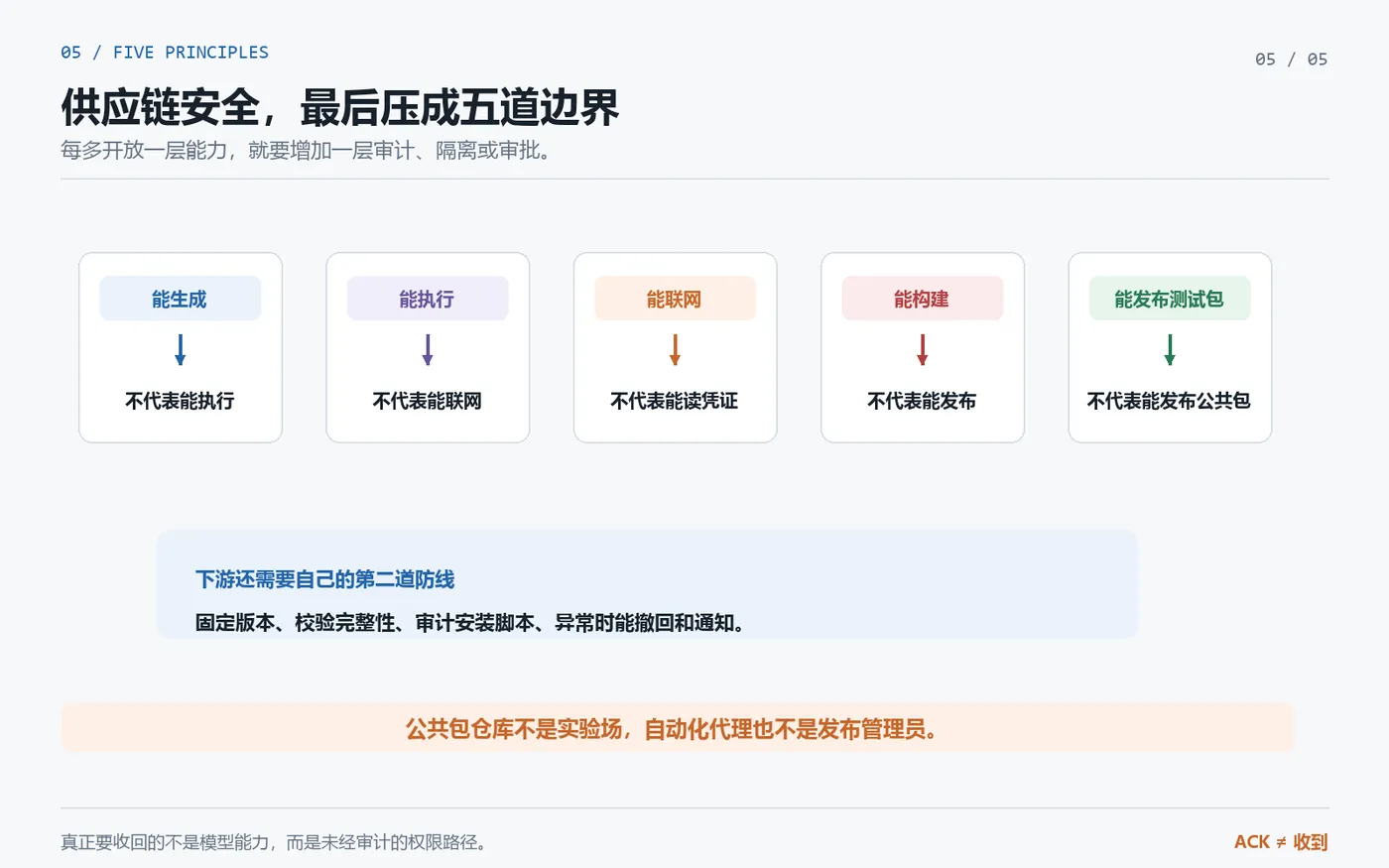Click the text "不代表能发布公共包"
The width and height of the screenshot is (1389, 868).
(x=1170, y=401)
